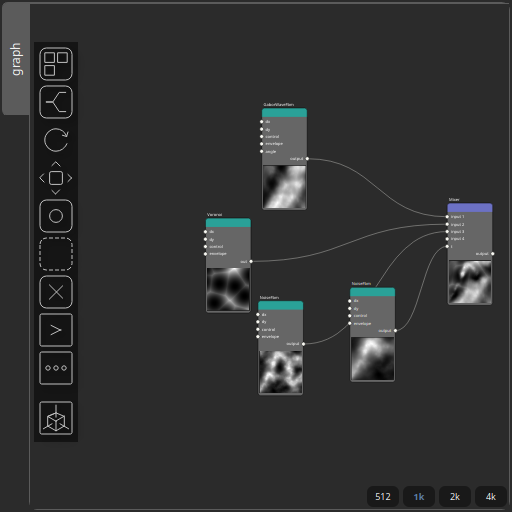Click the Voronoi control input port
Screen dimensions: 512x512
pos(206,247)
